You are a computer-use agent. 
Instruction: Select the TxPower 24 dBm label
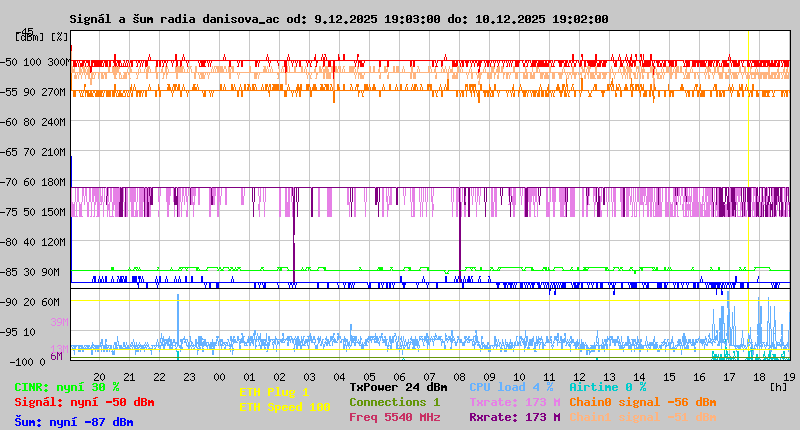[398, 387]
